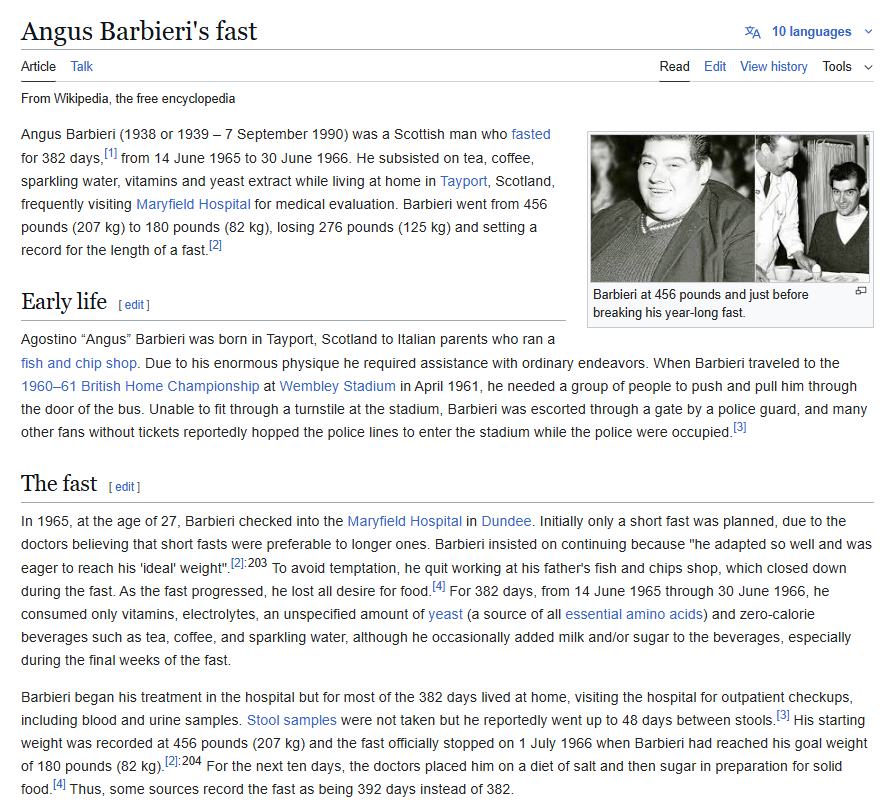Image resolution: width=891 pixels, height=811 pixels.
Task: Click the language translation icon
Action: [752, 32]
